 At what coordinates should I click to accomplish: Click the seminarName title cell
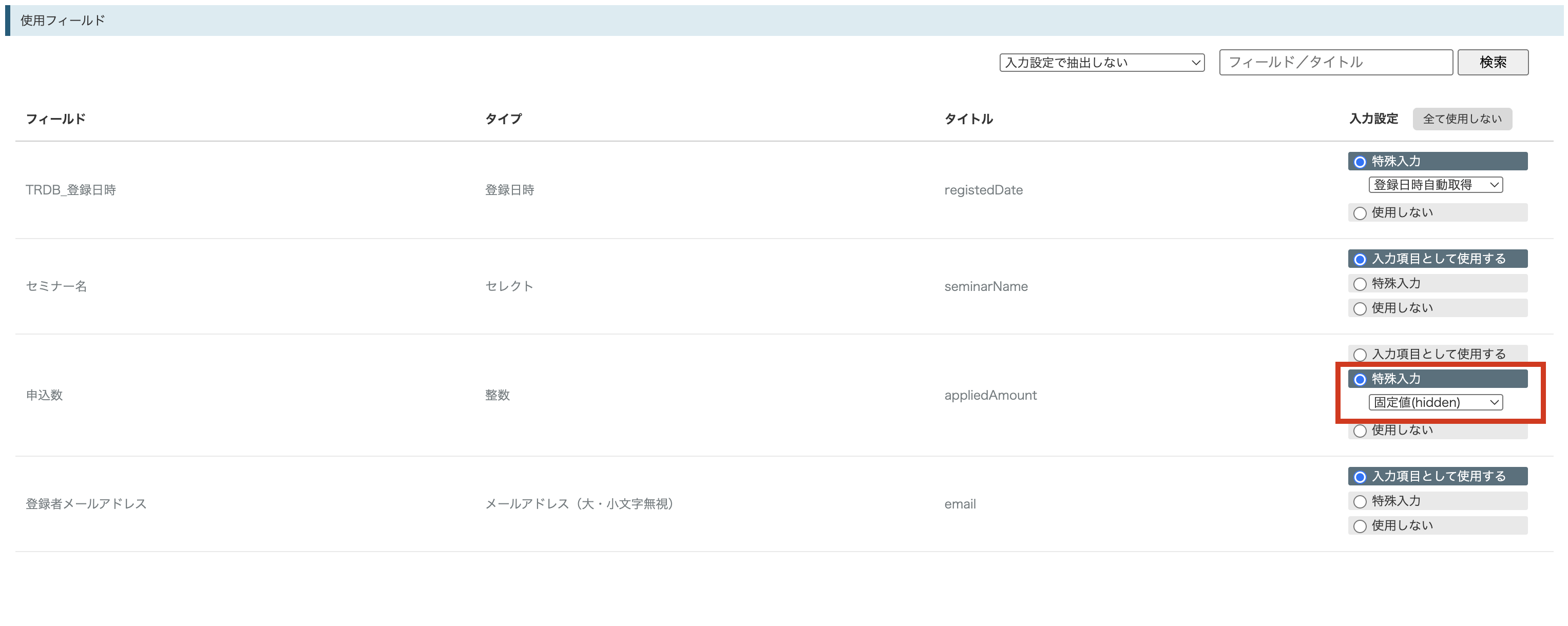[985, 286]
